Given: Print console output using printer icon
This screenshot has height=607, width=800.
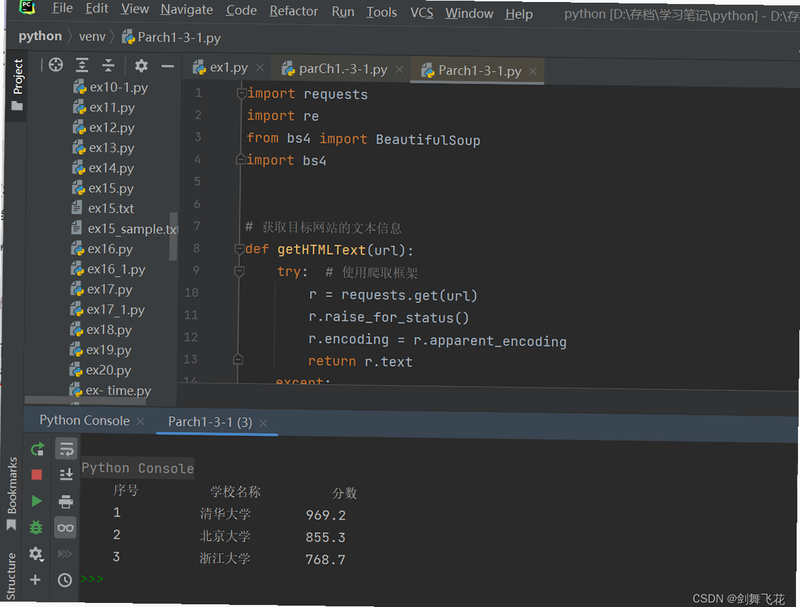Looking at the screenshot, I should click(66, 501).
